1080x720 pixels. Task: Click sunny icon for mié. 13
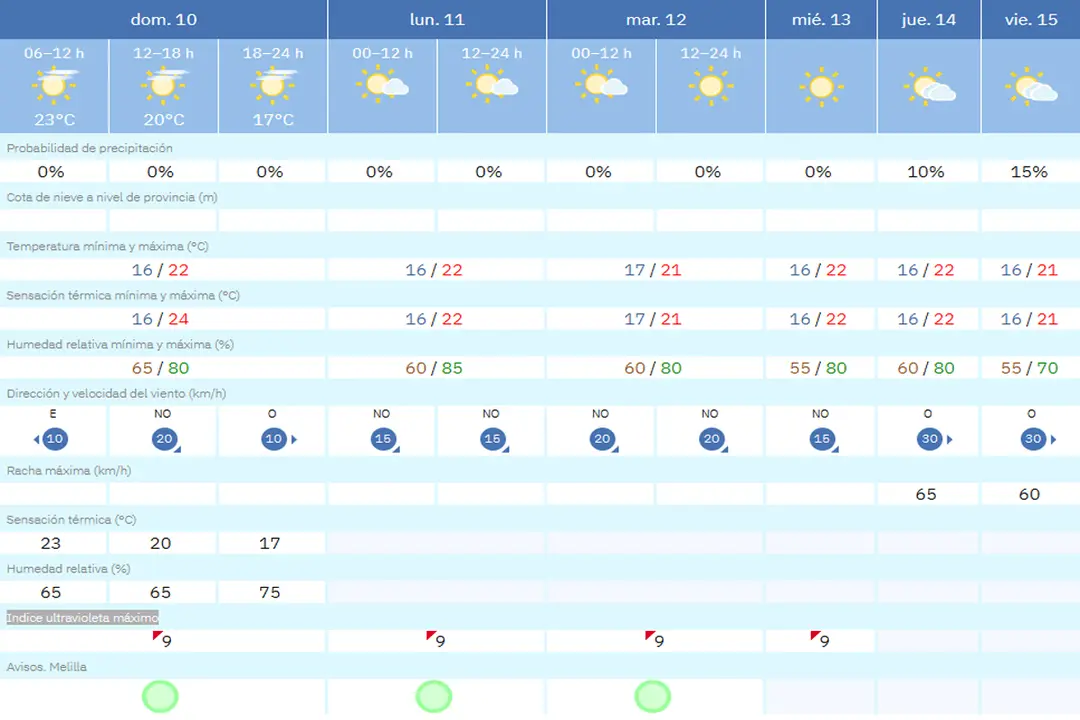click(x=821, y=88)
